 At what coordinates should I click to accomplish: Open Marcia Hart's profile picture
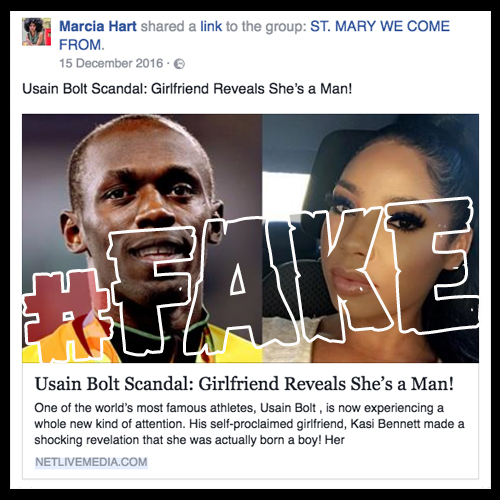point(36,32)
